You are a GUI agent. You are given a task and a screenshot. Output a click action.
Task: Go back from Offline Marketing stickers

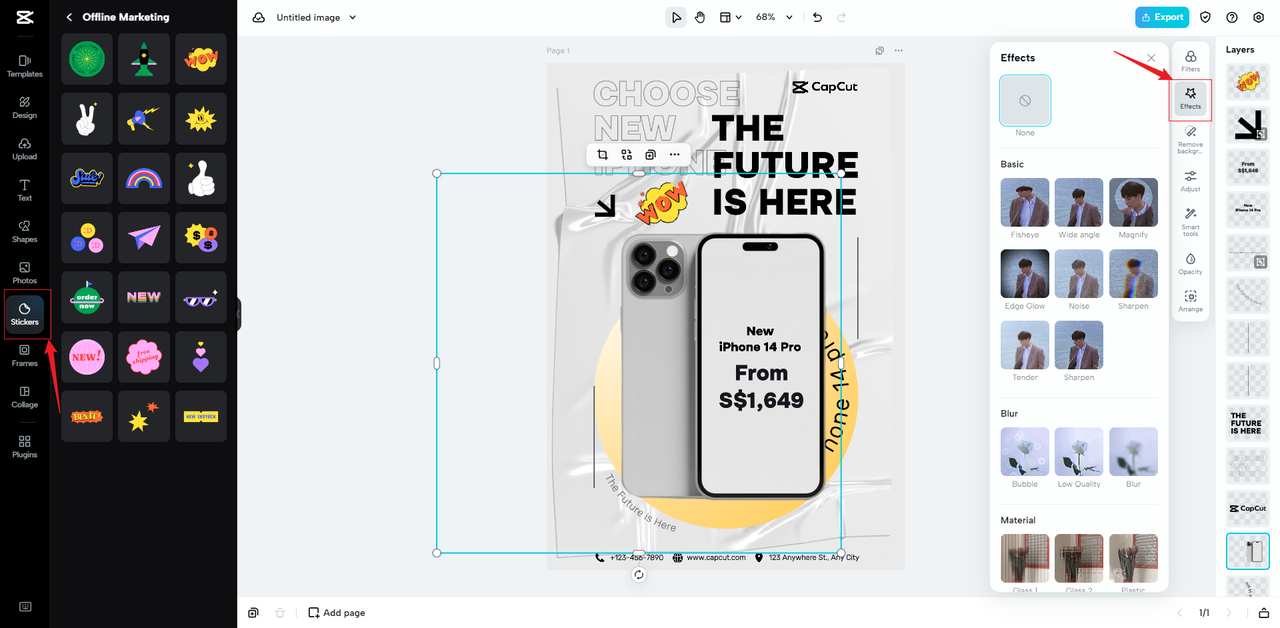point(69,17)
